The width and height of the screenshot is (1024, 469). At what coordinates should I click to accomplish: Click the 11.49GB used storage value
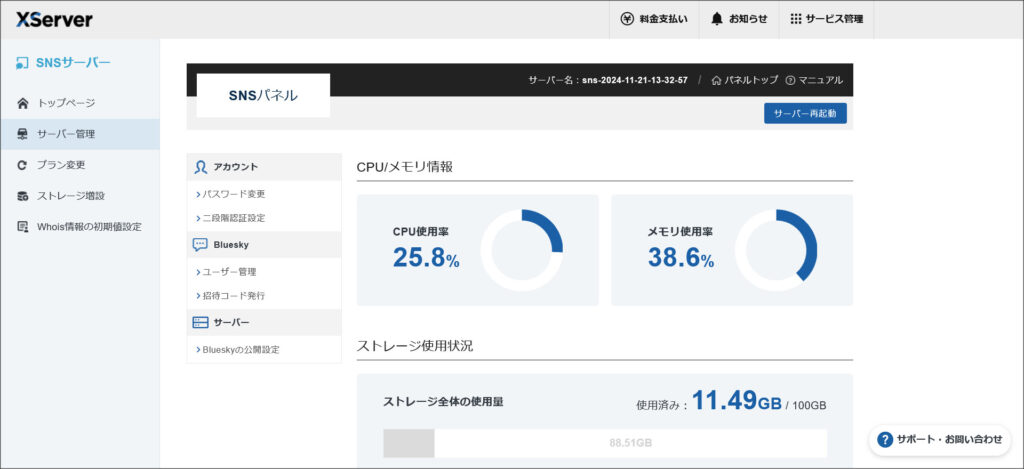tap(737, 400)
